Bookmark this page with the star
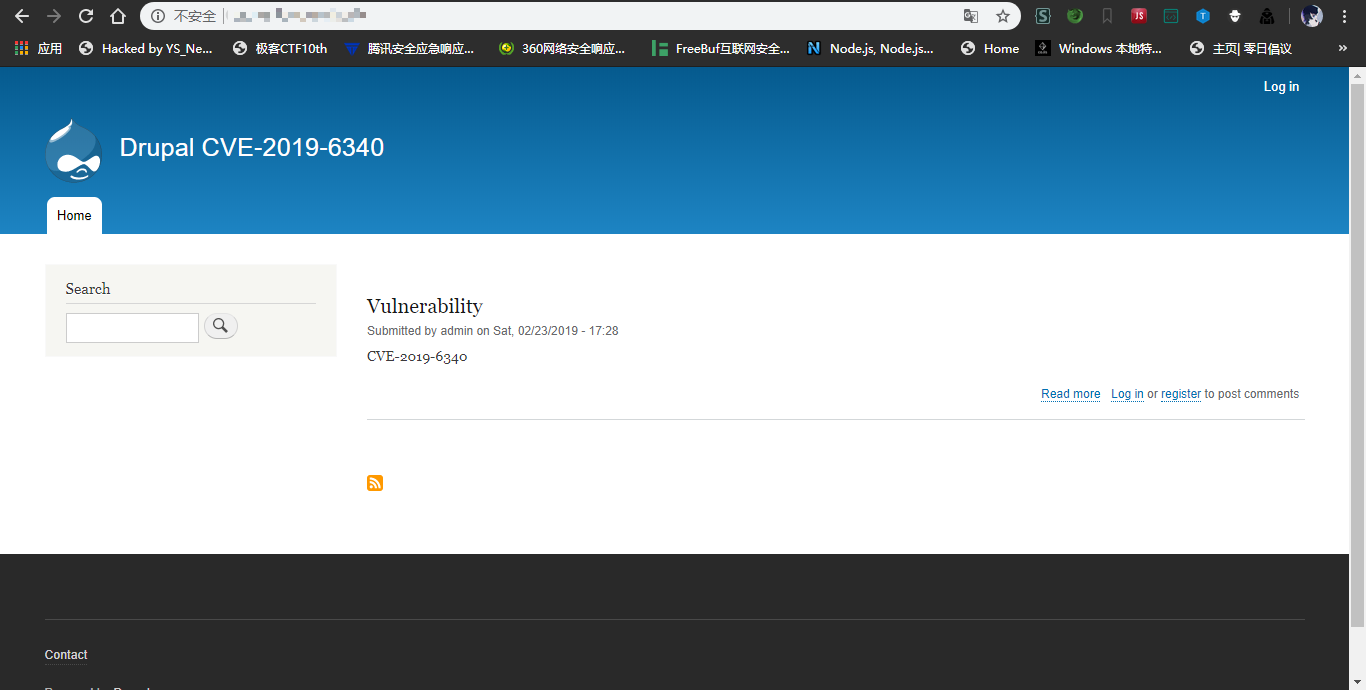Viewport: 1366px width, 690px height. 1003,16
